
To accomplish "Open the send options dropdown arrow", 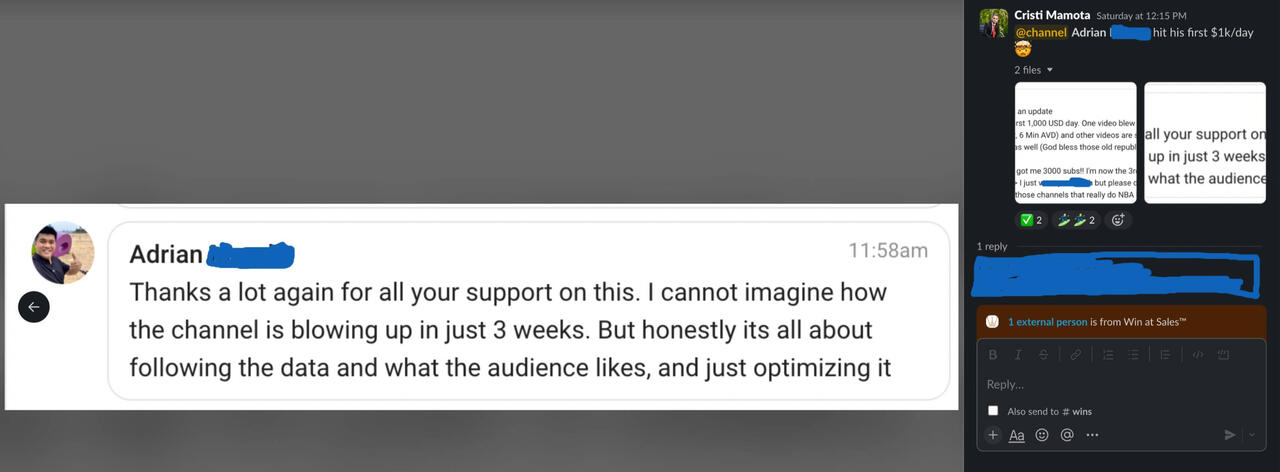I will tap(1254, 435).
